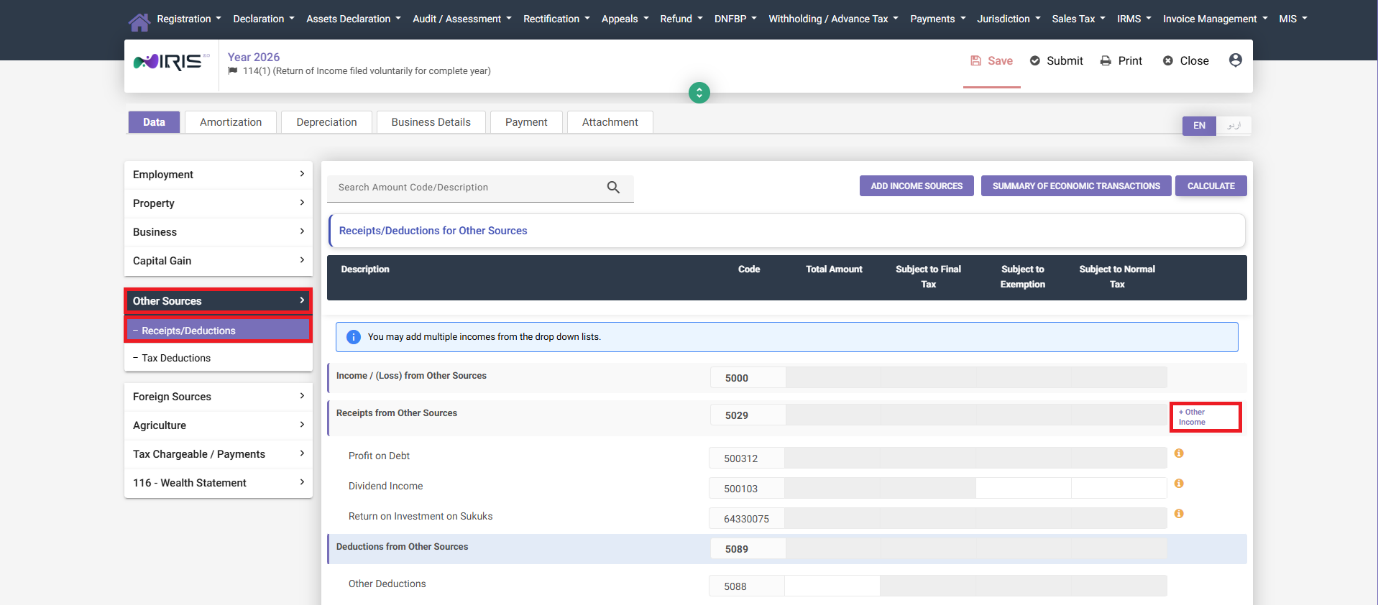
Task: Open the MIS dropdown menu
Action: 1293,19
